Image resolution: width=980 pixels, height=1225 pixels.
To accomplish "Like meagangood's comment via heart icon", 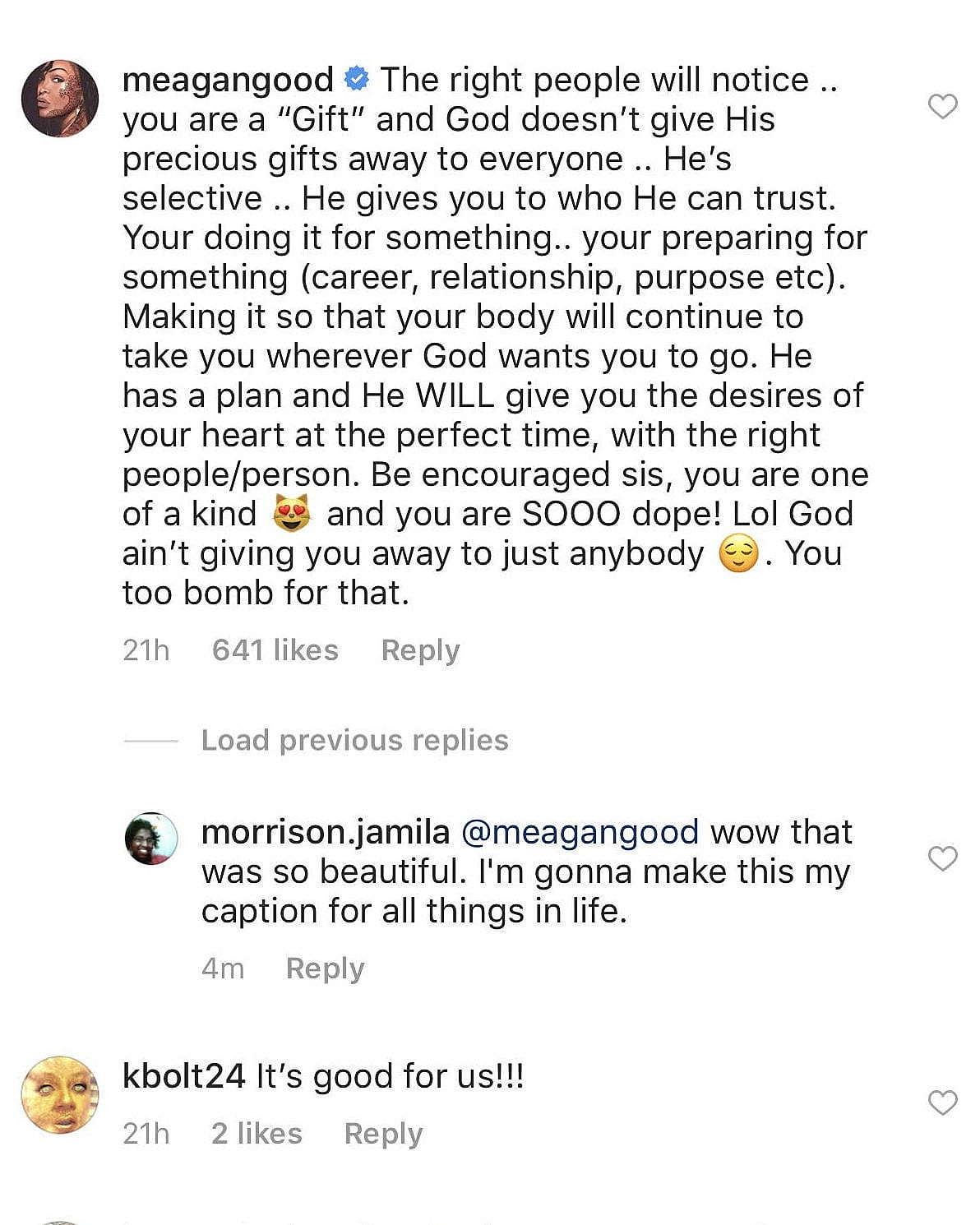I will (942, 104).
